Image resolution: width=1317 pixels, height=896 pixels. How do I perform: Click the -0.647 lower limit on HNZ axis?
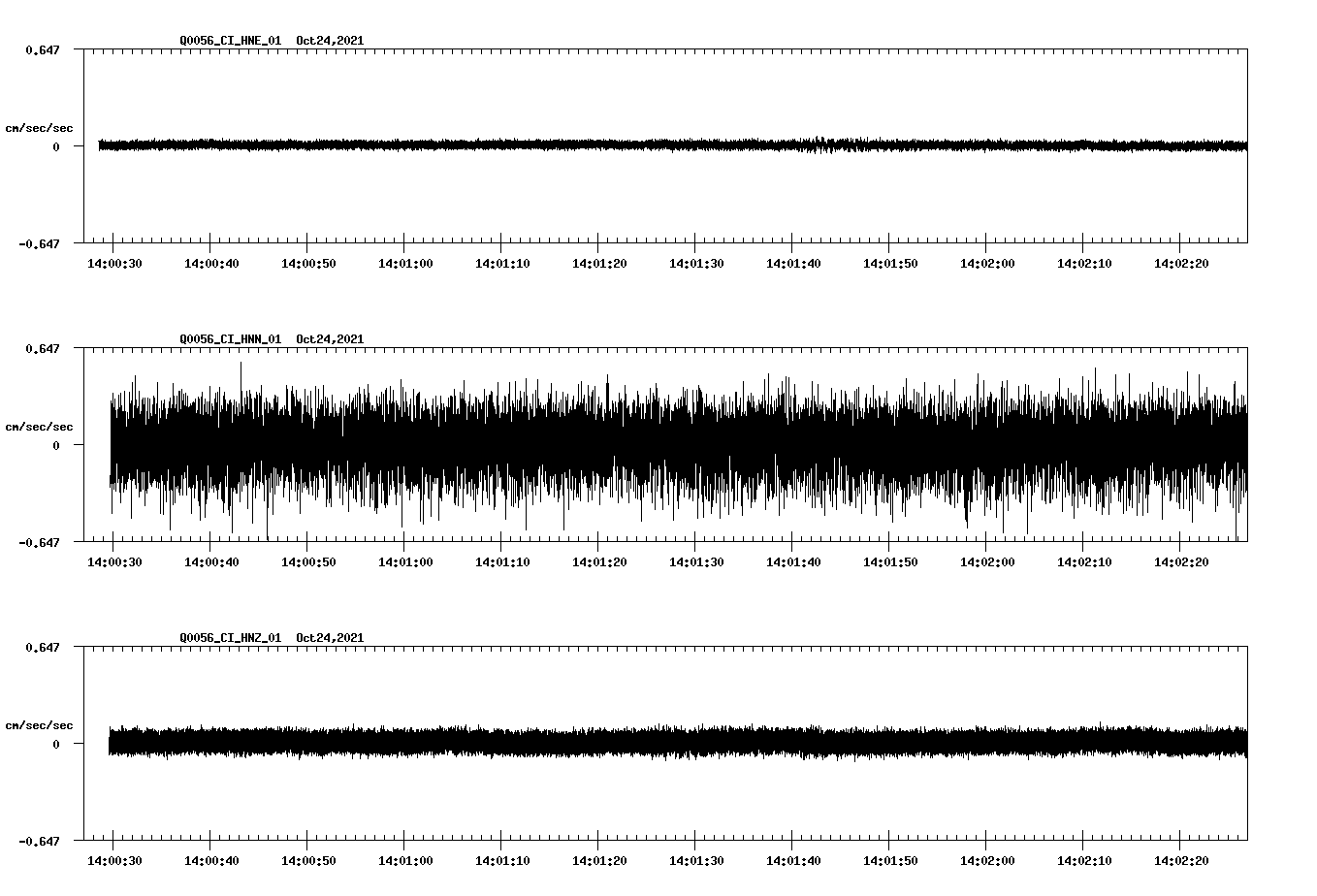click(40, 841)
